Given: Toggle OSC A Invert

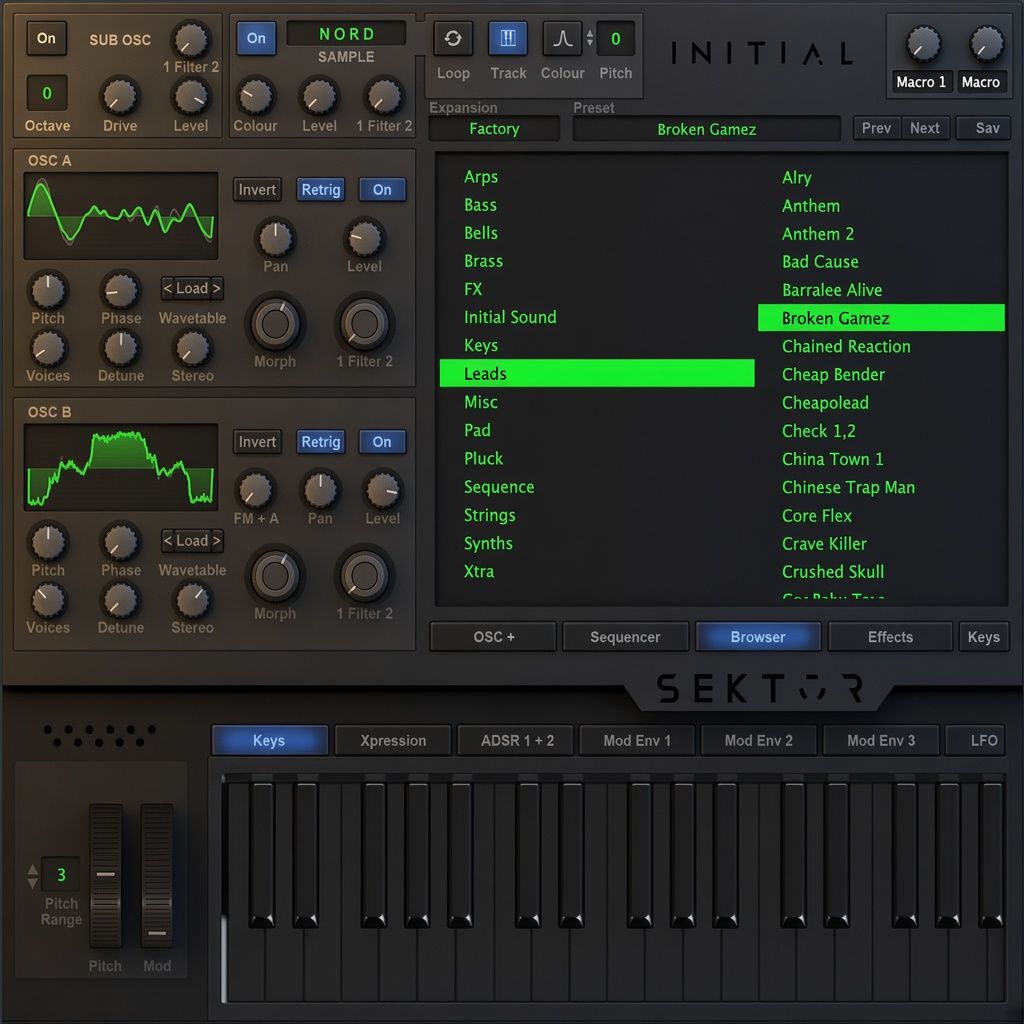Looking at the screenshot, I should pyautogui.click(x=257, y=189).
